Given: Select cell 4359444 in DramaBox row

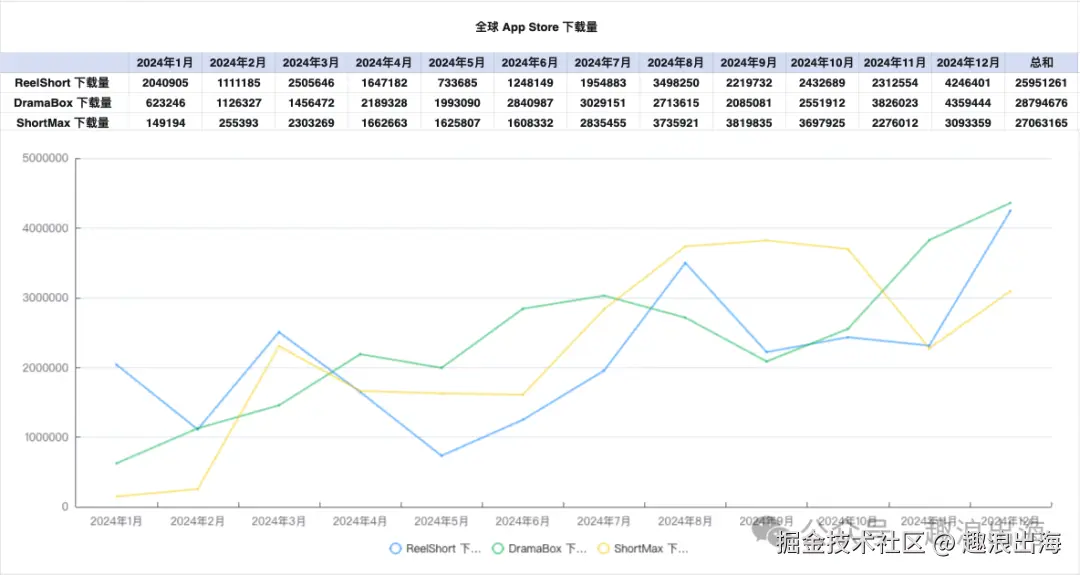Looking at the screenshot, I should tap(968, 103).
